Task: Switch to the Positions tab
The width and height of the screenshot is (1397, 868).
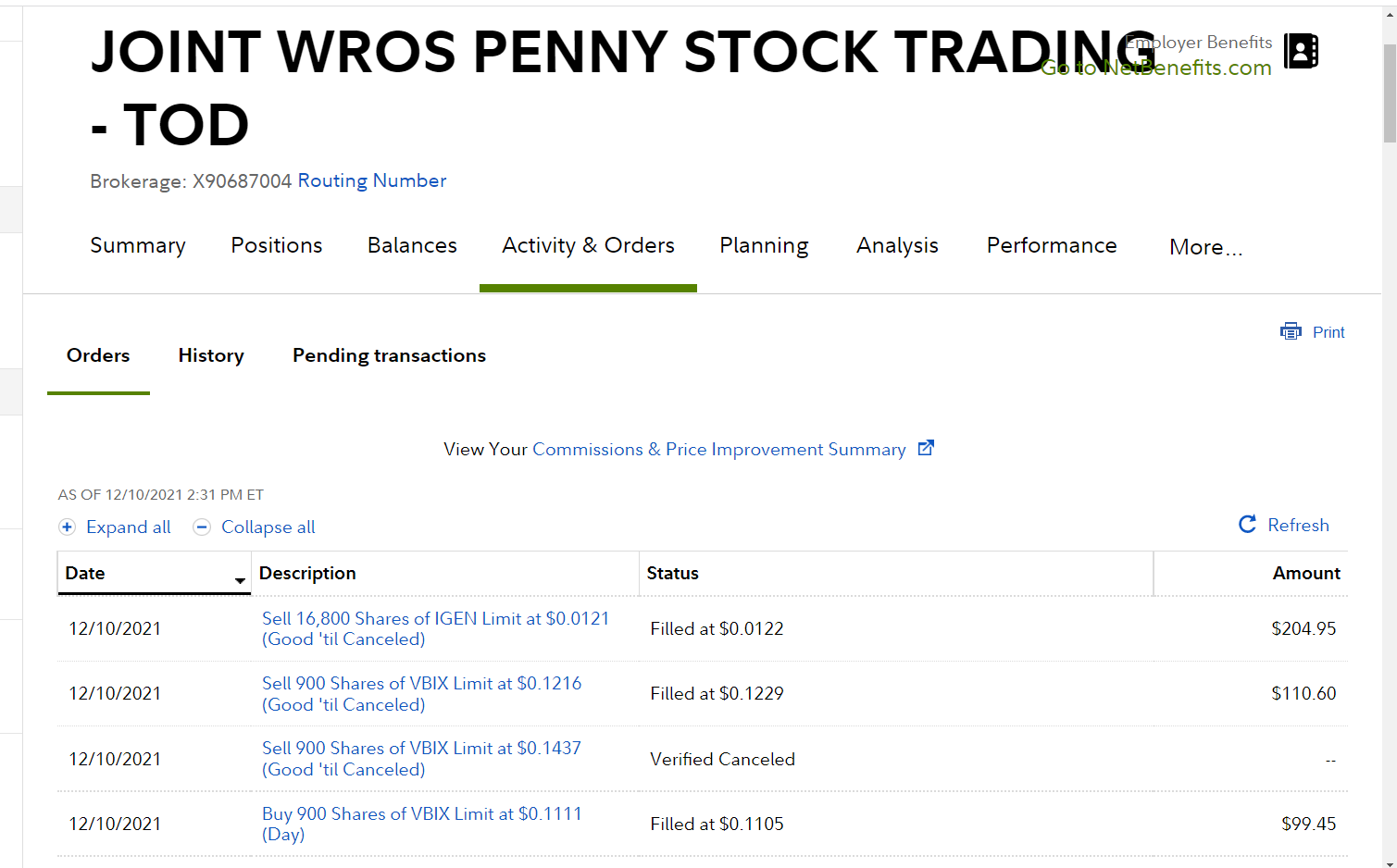Action: pyautogui.click(x=276, y=245)
